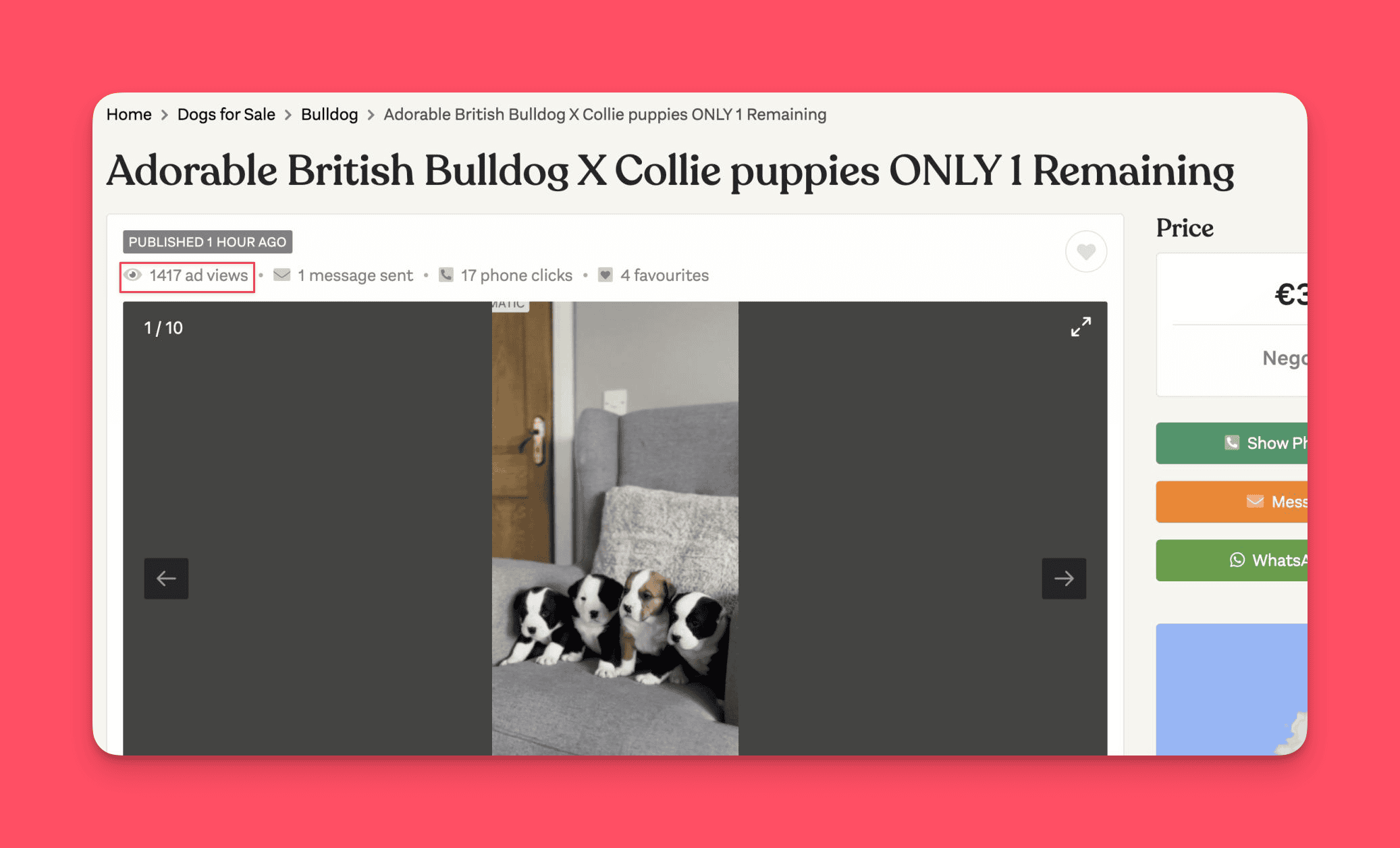The width and height of the screenshot is (1400, 848).
Task: Open fullscreen with the expand arrows icon
Action: coord(1081,327)
